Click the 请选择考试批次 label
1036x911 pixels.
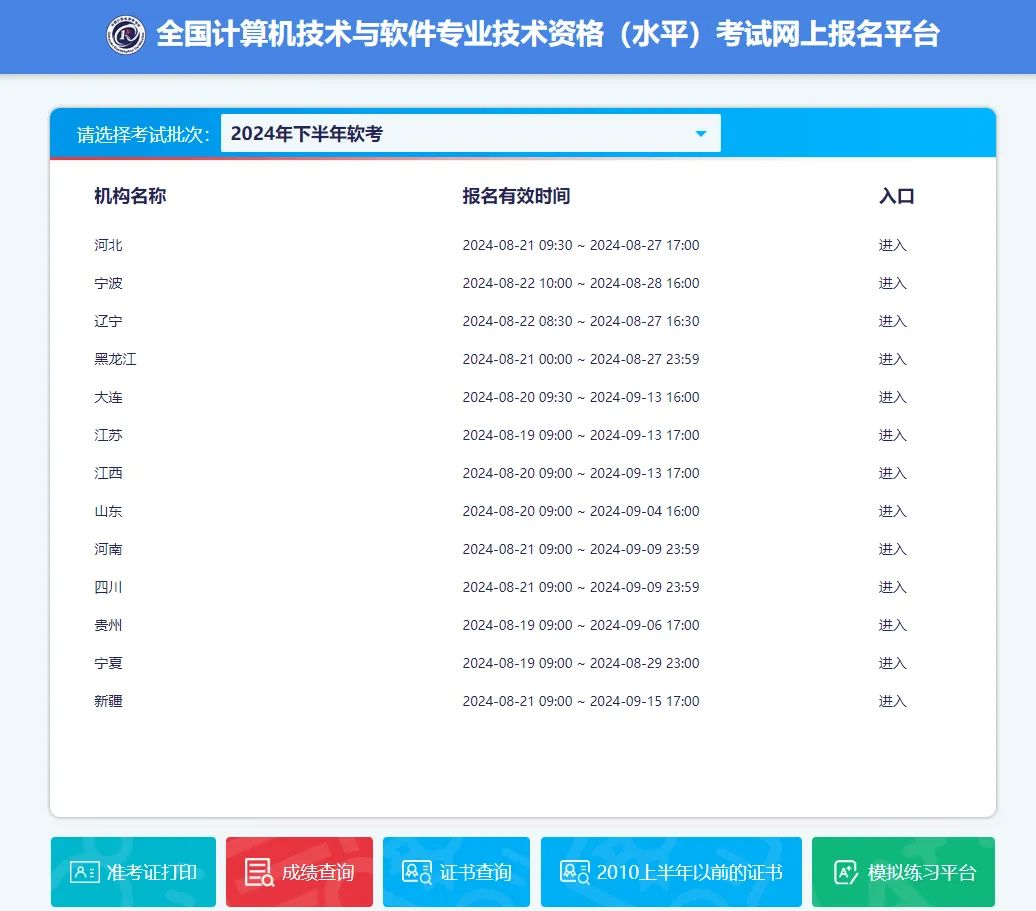point(143,134)
